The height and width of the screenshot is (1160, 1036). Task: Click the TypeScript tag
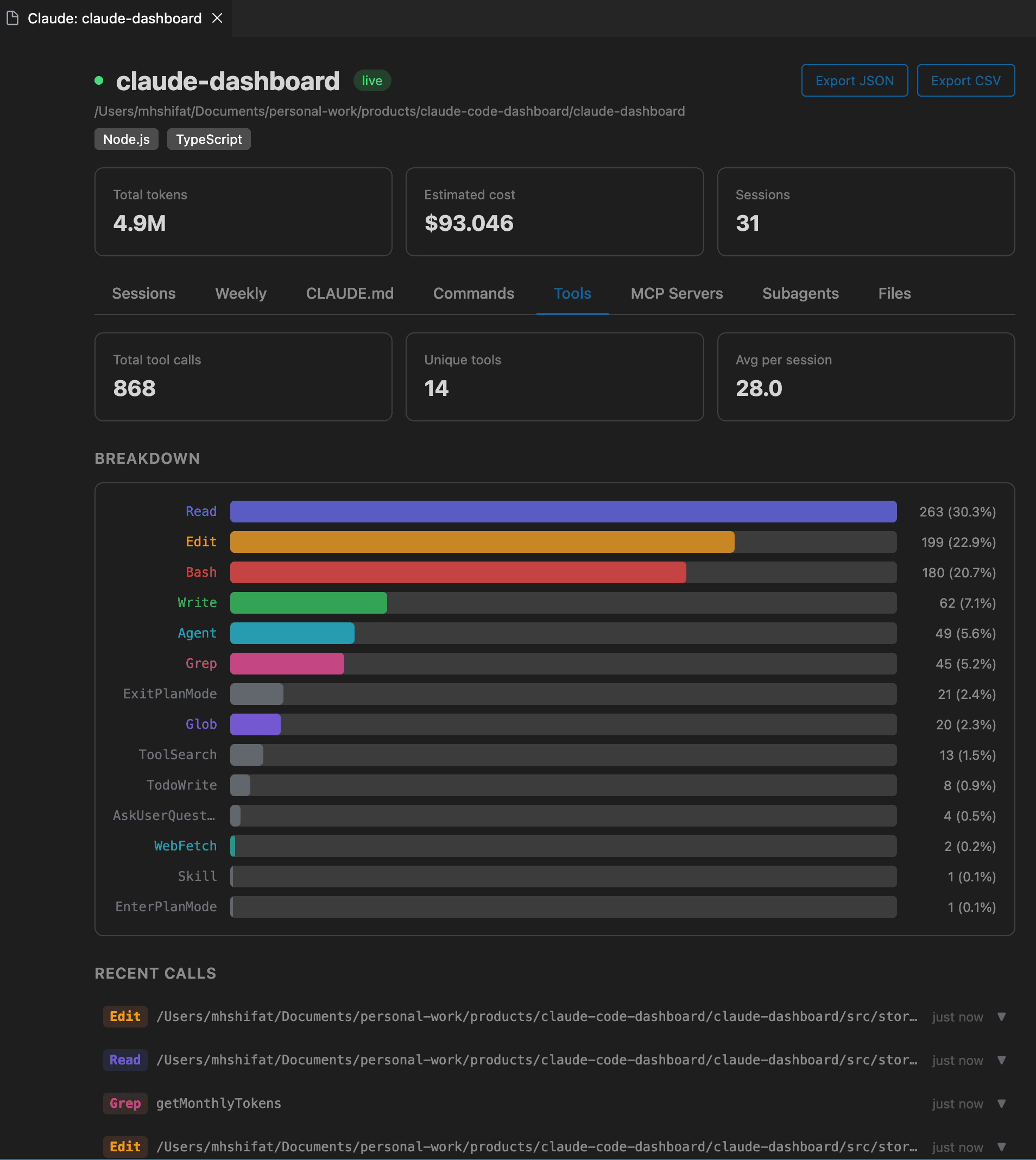pyautogui.click(x=209, y=140)
